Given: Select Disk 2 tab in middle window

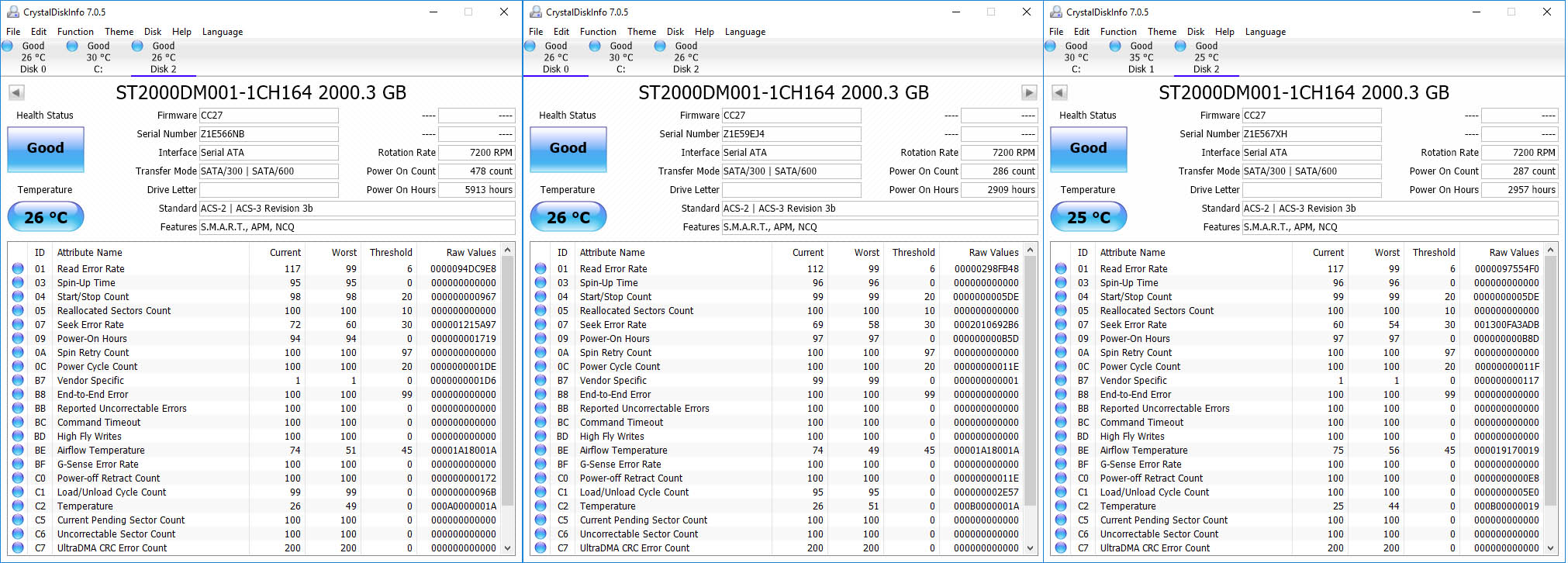Looking at the screenshot, I should (x=686, y=57).
